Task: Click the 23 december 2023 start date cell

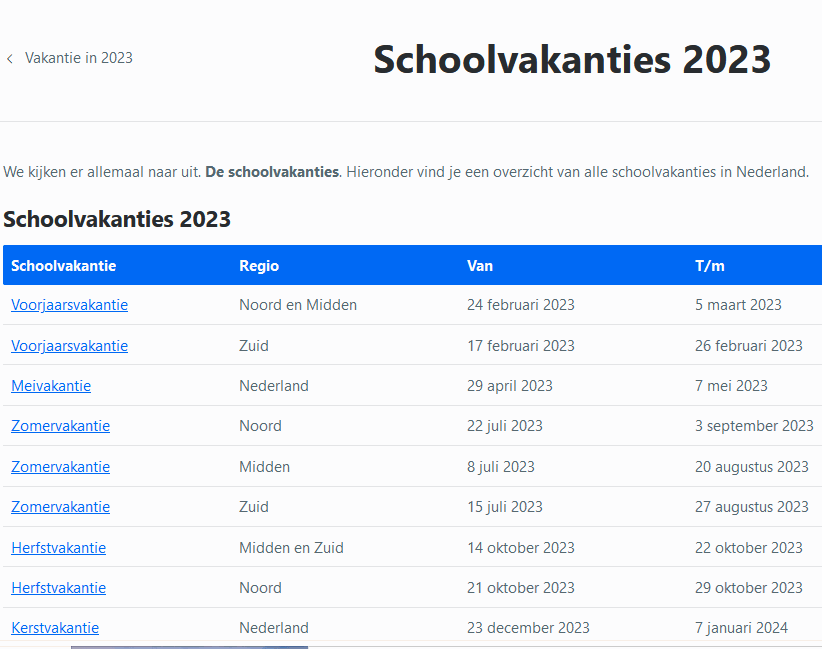Action: 528,628
